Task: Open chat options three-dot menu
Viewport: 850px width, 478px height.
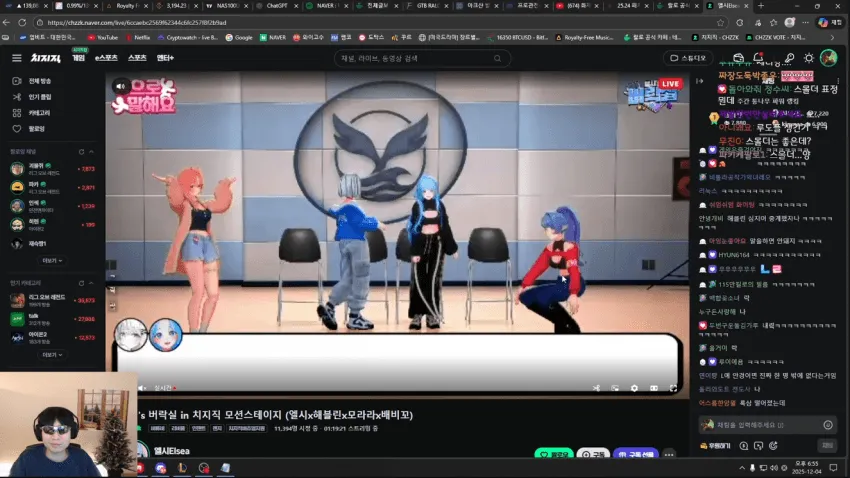Action: pos(838,81)
